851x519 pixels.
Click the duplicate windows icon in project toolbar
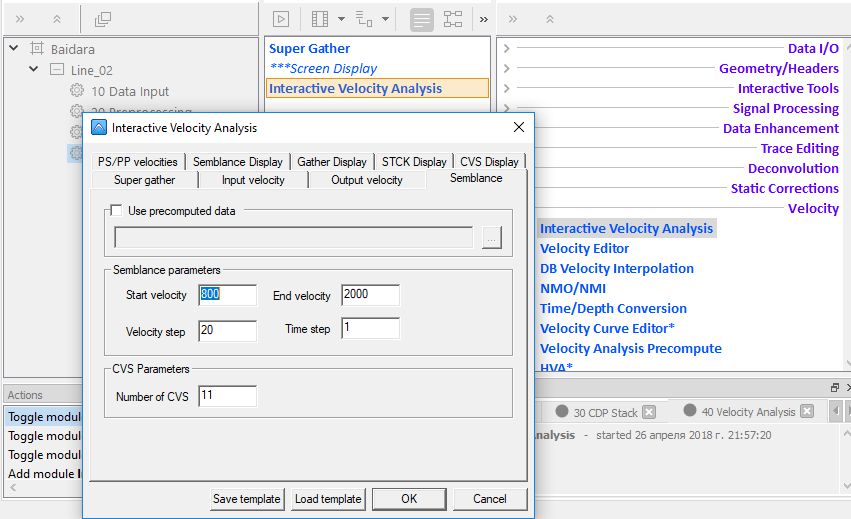[103, 20]
